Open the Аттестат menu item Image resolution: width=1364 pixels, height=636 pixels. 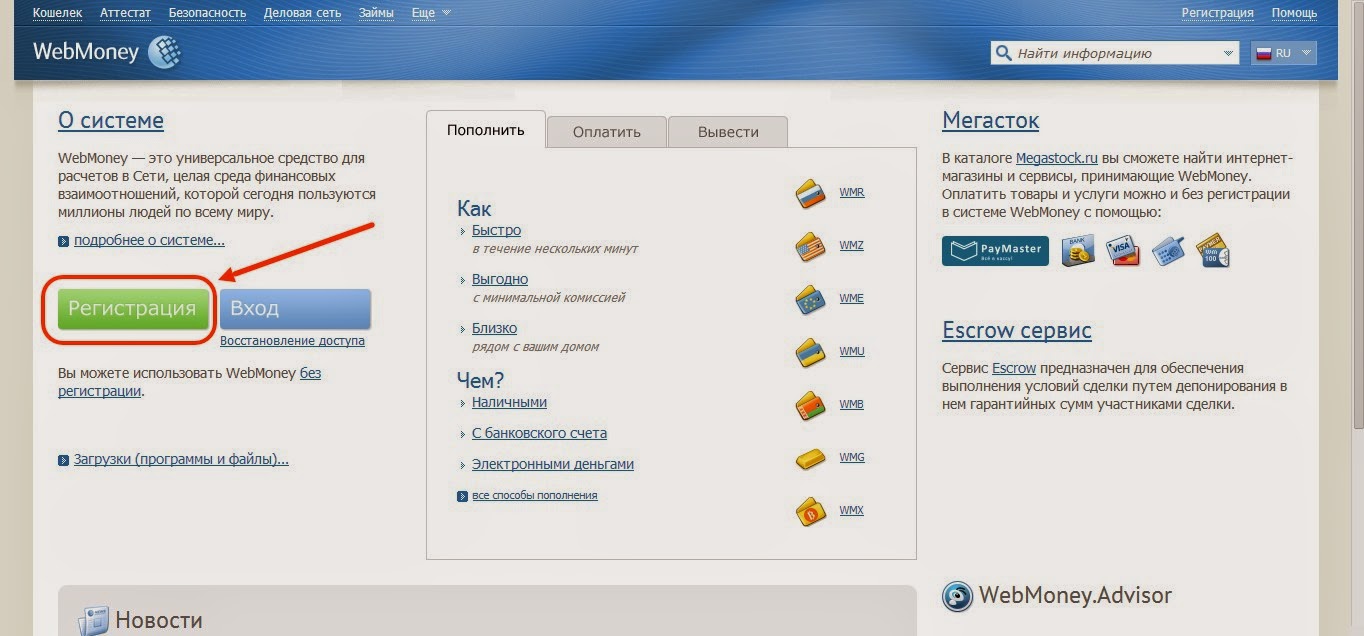coord(126,13)
